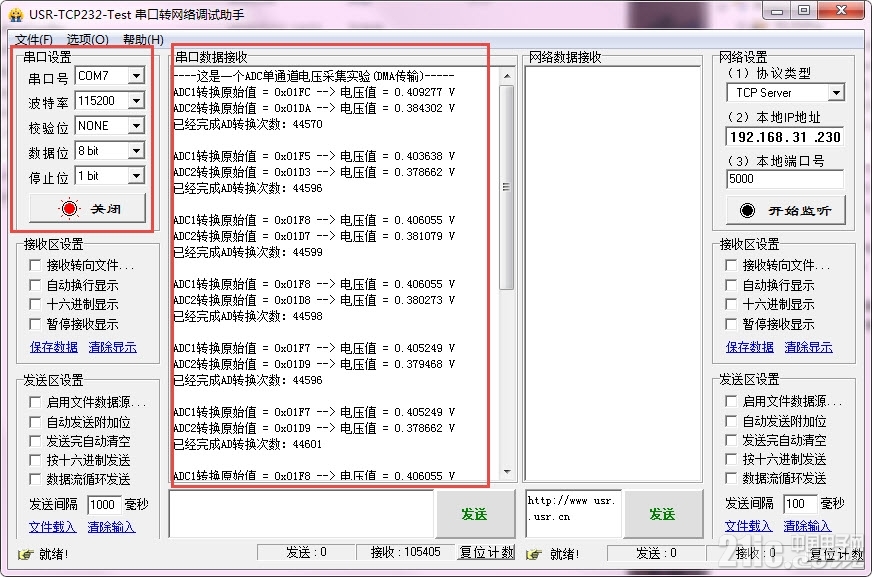Click the status text 接收 : 105405
872x577 pixels.
(x=405, y=553)
